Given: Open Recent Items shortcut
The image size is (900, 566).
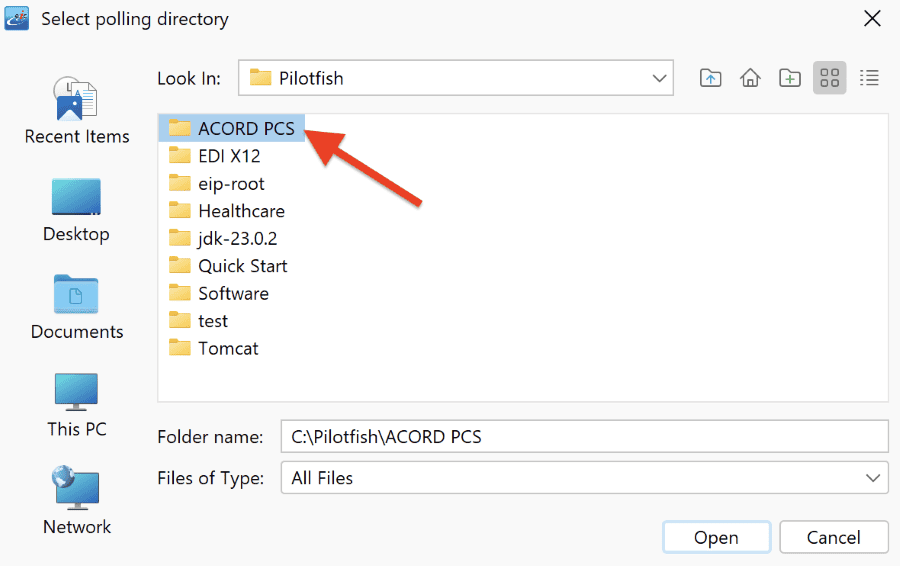Looking at the screenshot, I should [77, 111].
